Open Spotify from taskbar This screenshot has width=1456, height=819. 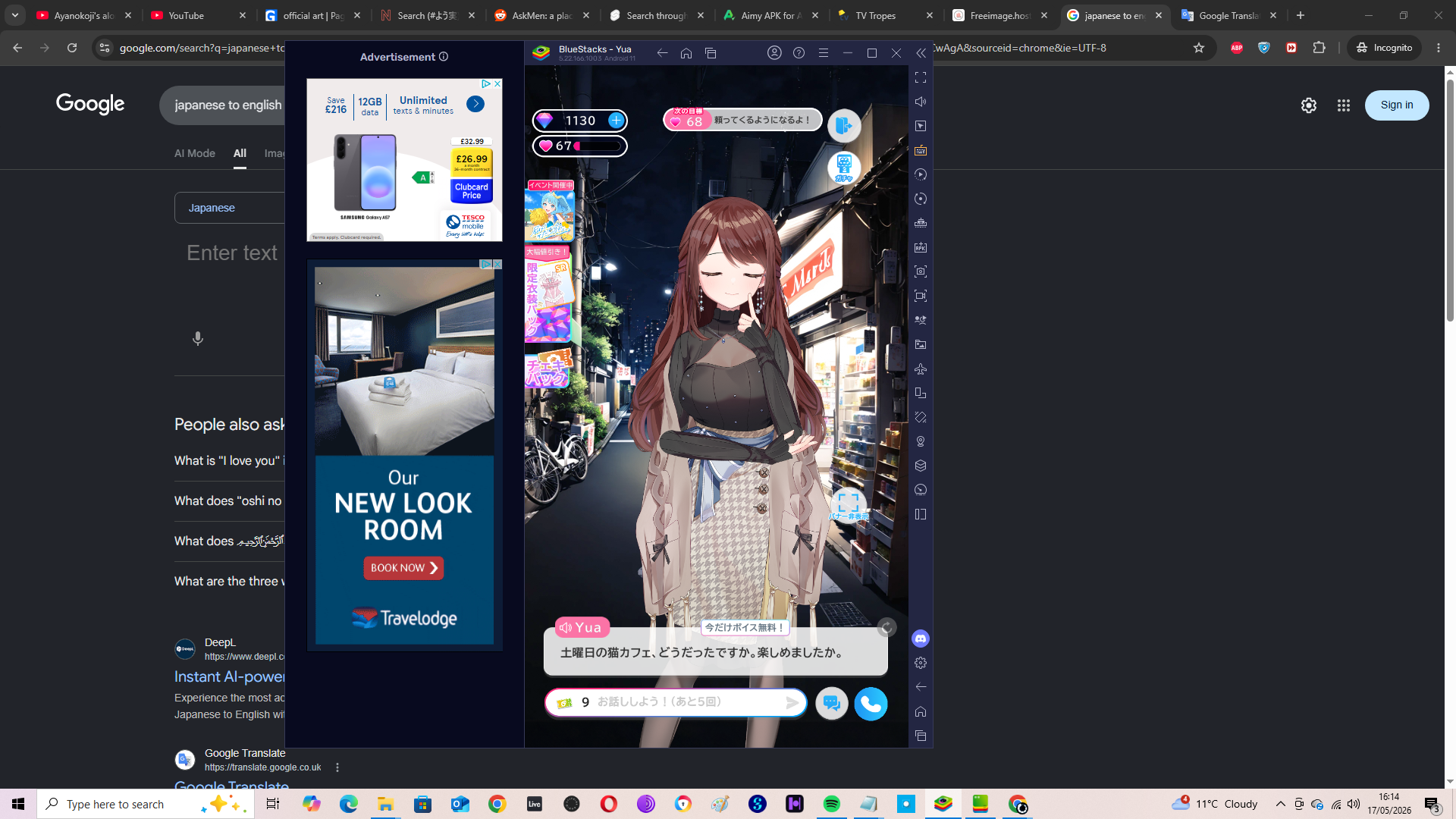[832, 804]
